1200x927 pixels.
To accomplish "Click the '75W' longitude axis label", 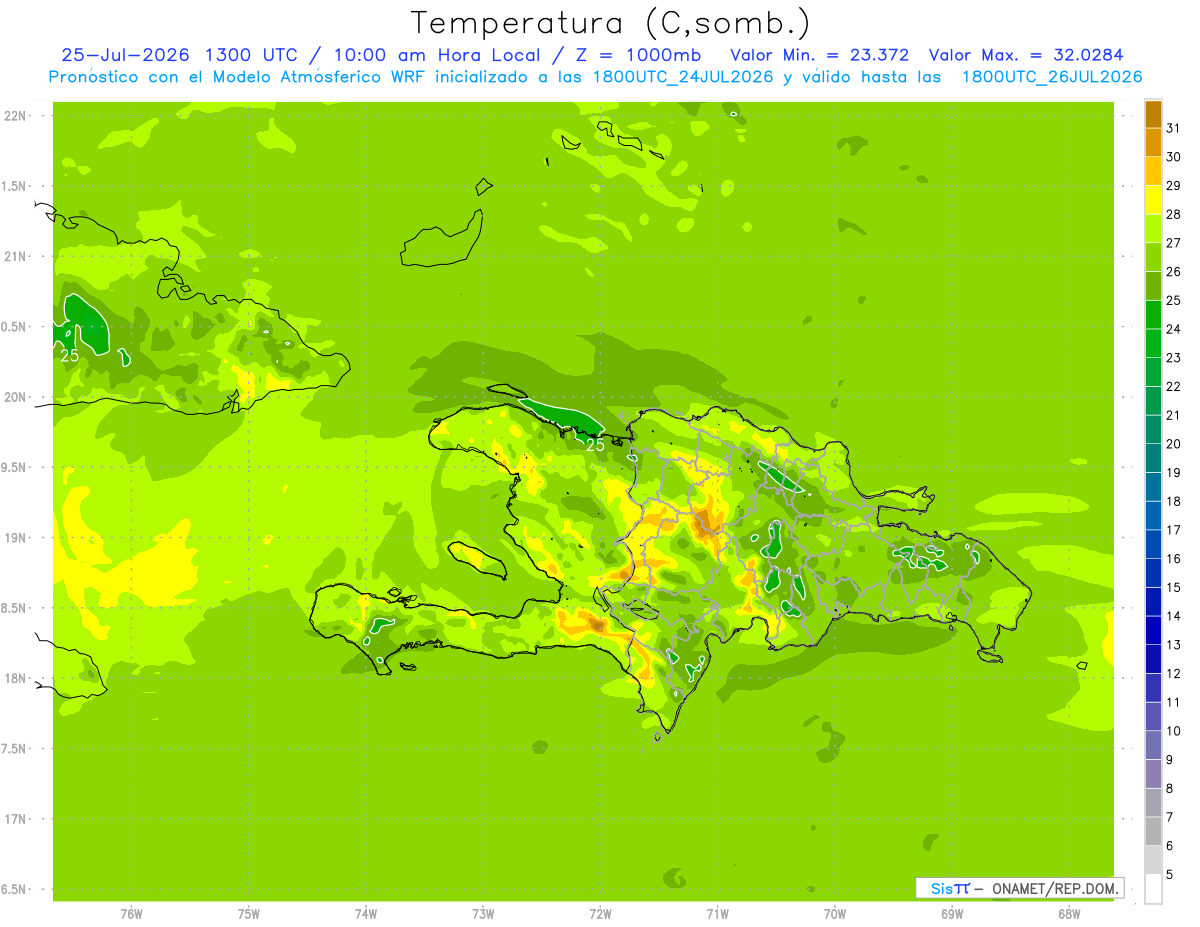I will 248,914.
